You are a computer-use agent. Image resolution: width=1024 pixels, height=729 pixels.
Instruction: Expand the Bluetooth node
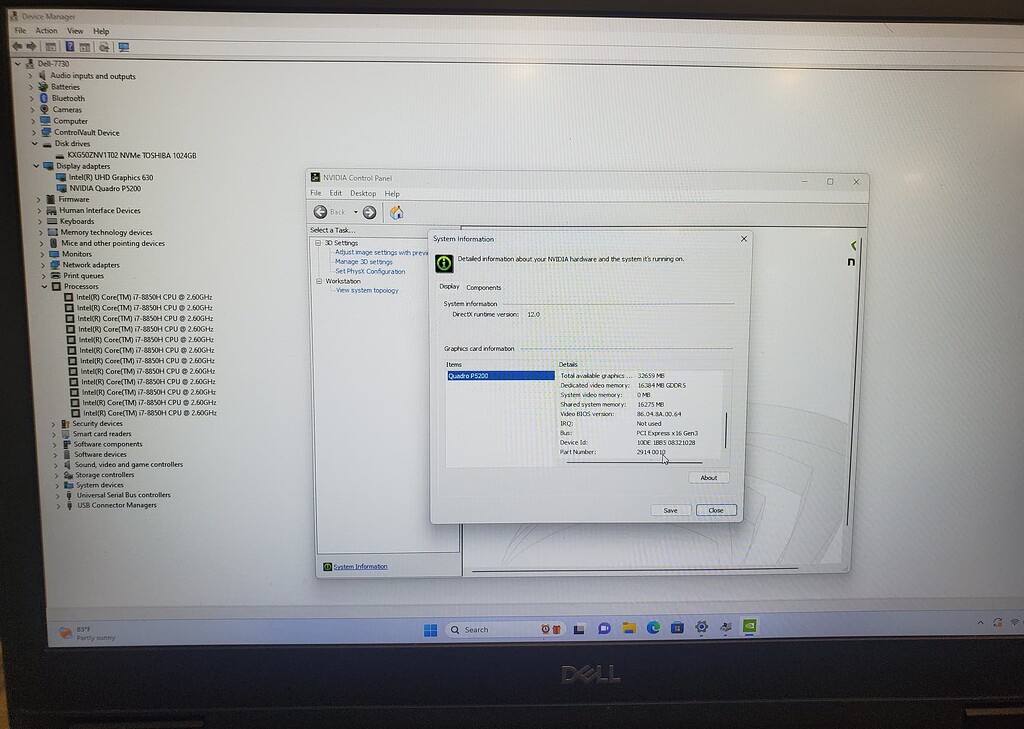pos(31,98)
